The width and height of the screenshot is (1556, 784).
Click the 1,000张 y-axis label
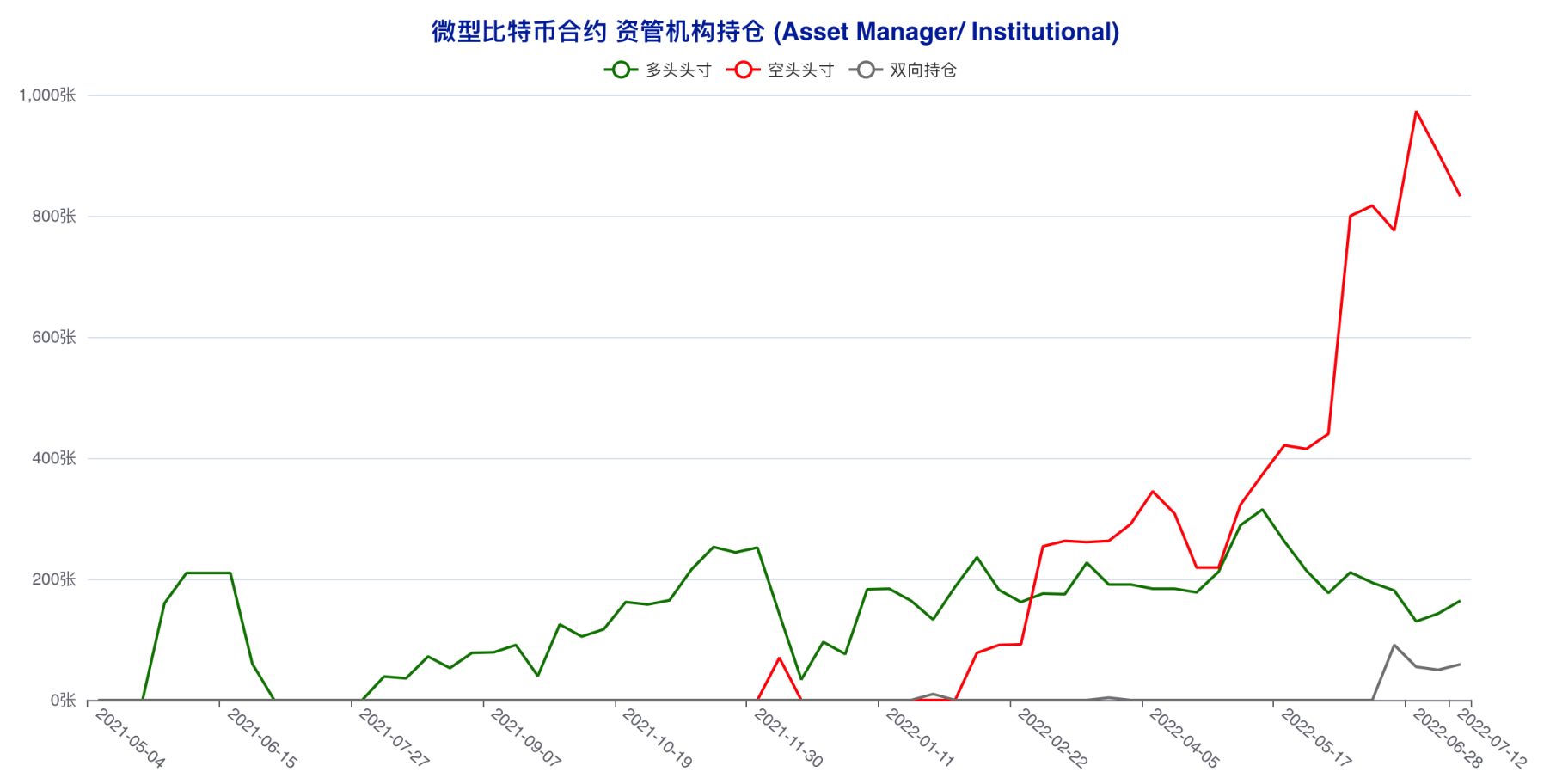[47, 95]
